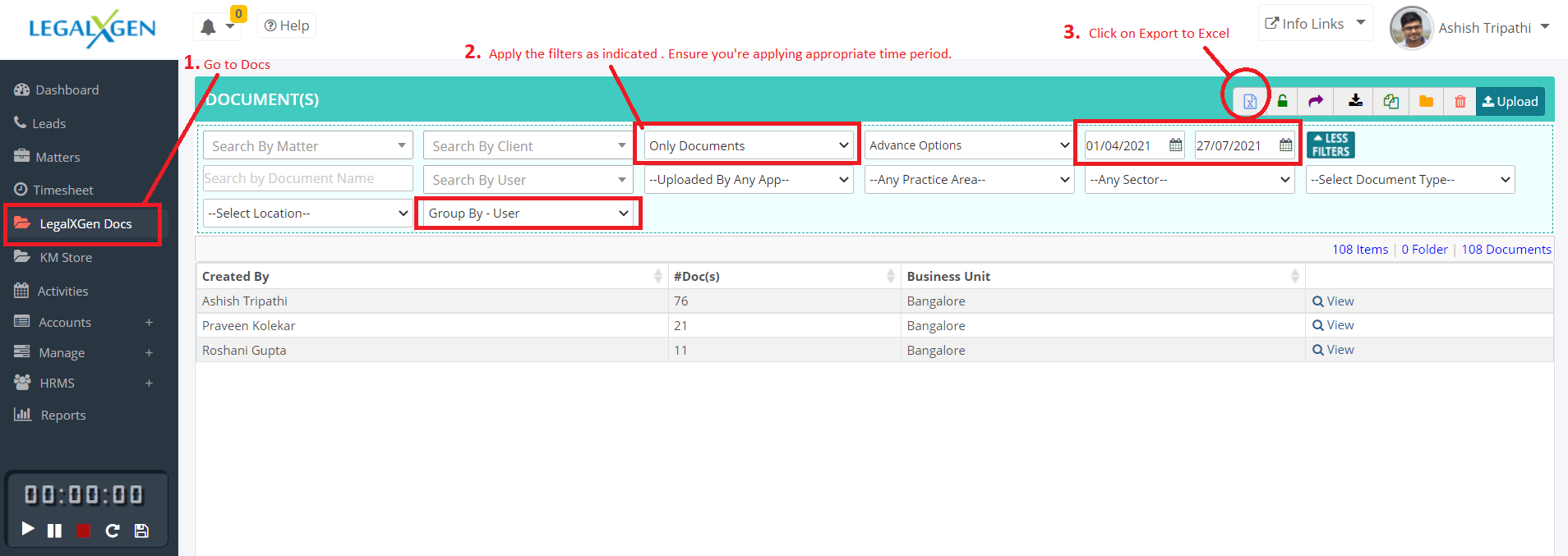
Task: View documents for Praveen Kolekar
Action: (1333, 325)
